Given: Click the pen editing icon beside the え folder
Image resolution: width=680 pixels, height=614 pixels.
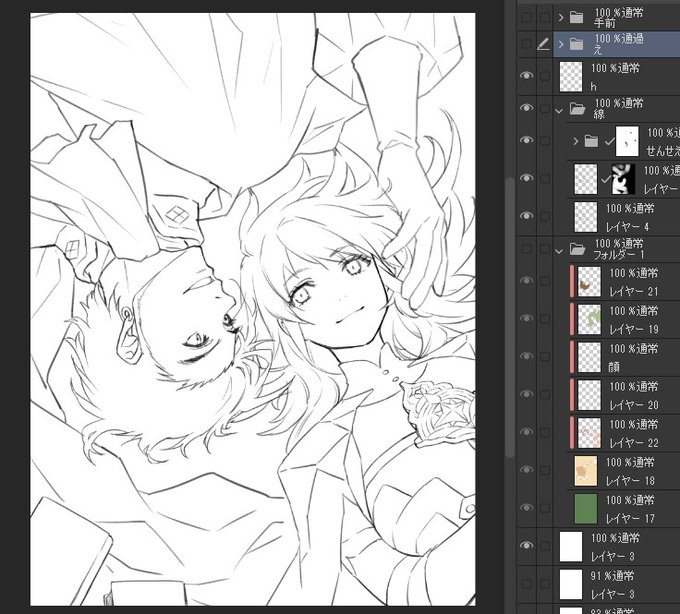Looking at the screenshot, I should click(x=543, y=44).
